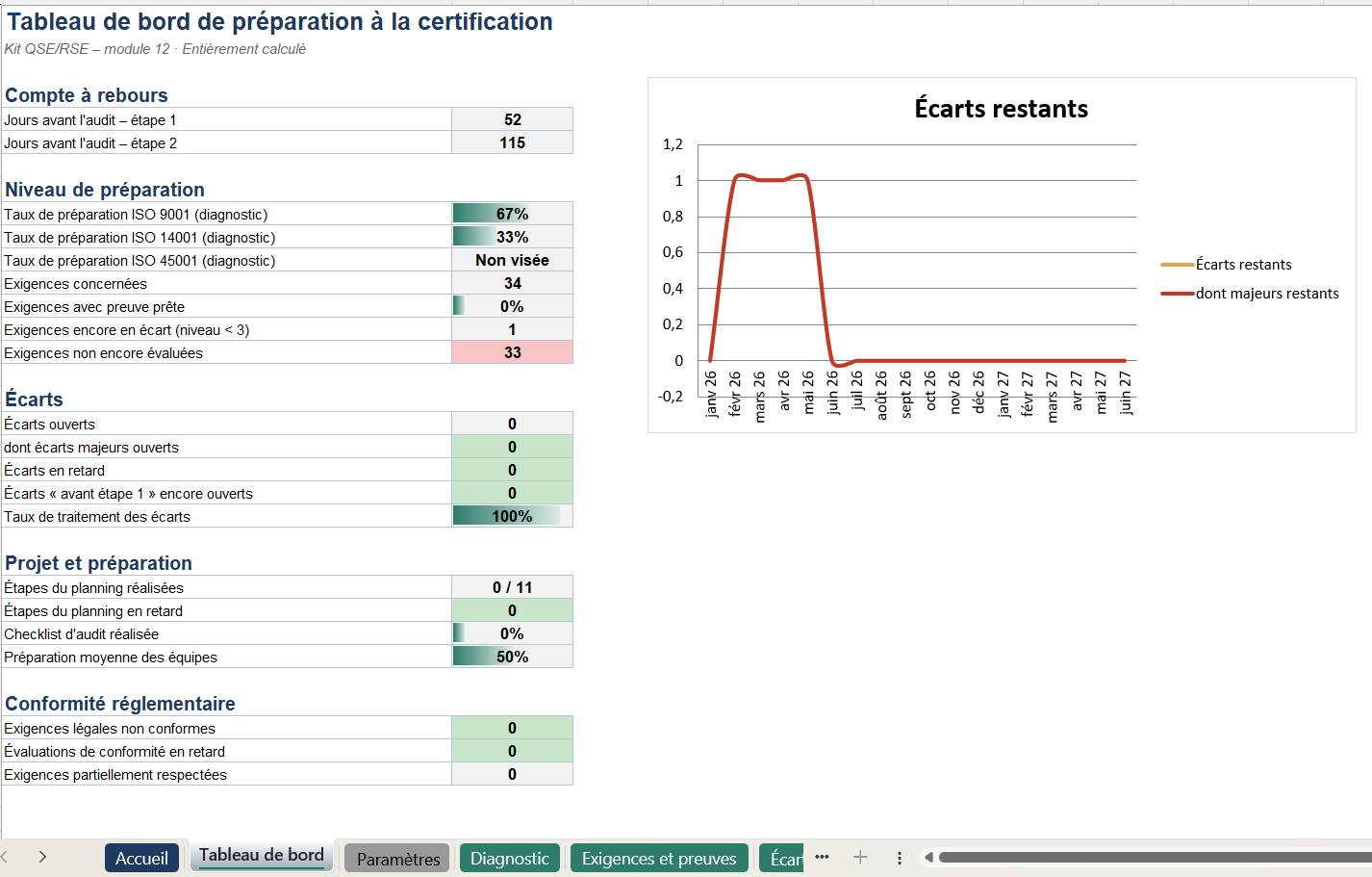Select the Kit QSE/RSE module 12 subtitle
This screenshot has height=877, width=1372.
click(x=155, y=49)
